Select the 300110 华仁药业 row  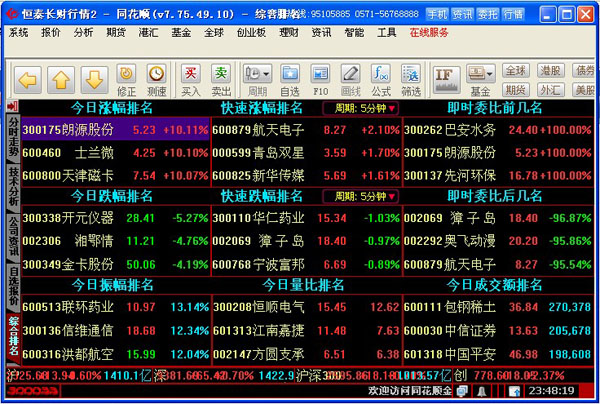click(306, 218)
